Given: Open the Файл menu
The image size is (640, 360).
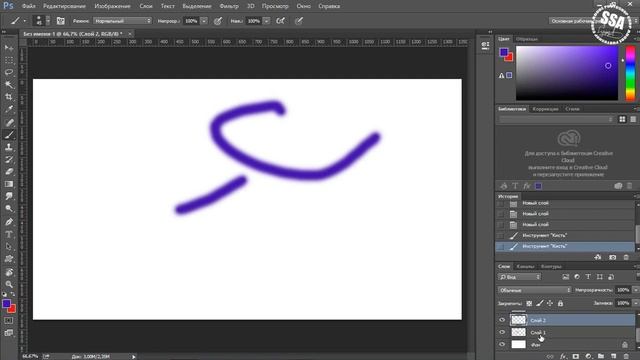Looking at the screenshot, I should coord(28,6).
